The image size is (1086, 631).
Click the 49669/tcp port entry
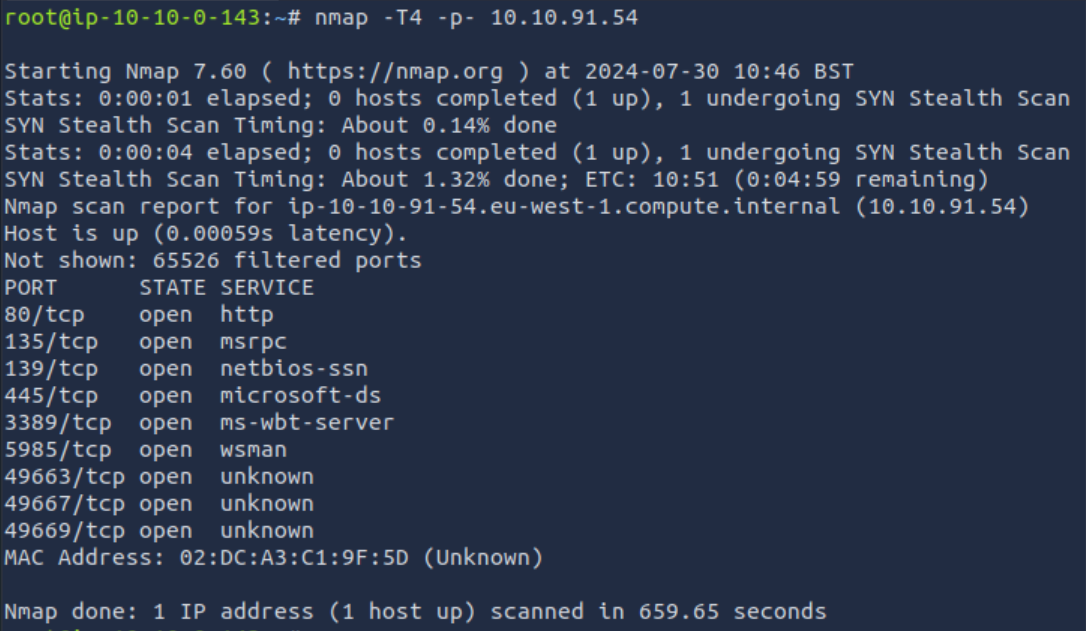click(65, 530)
